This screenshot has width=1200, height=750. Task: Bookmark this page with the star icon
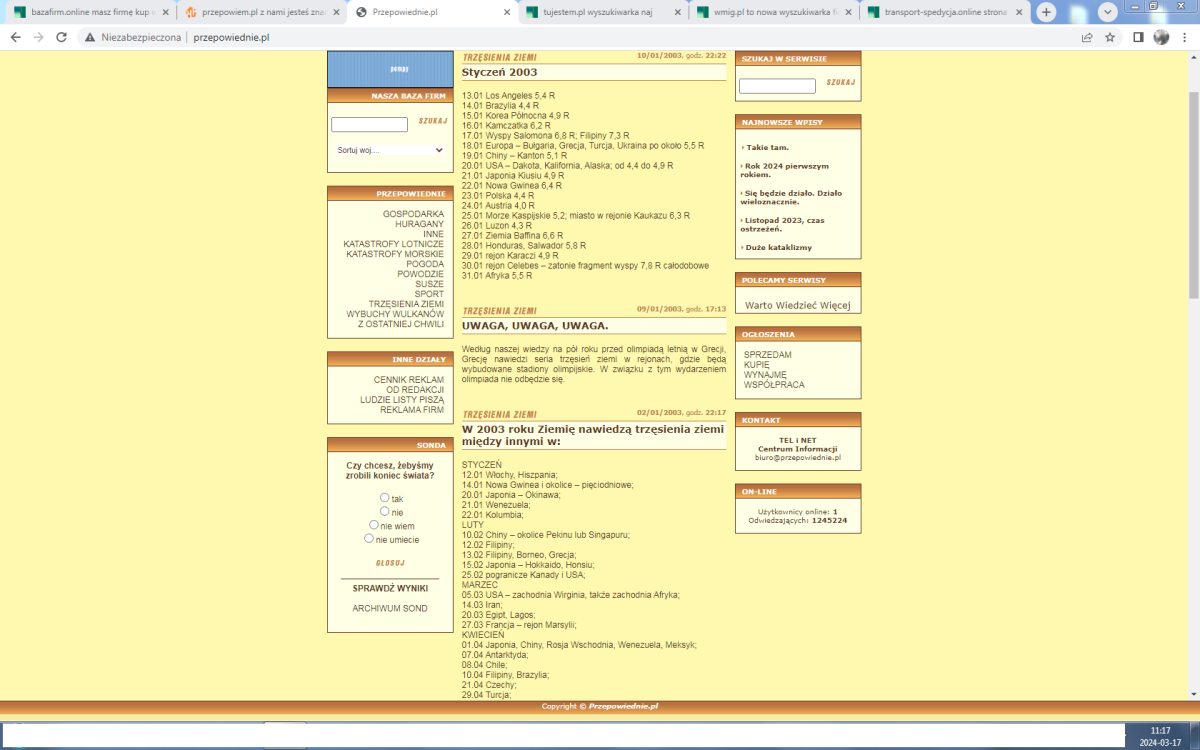coord(1111,37)
